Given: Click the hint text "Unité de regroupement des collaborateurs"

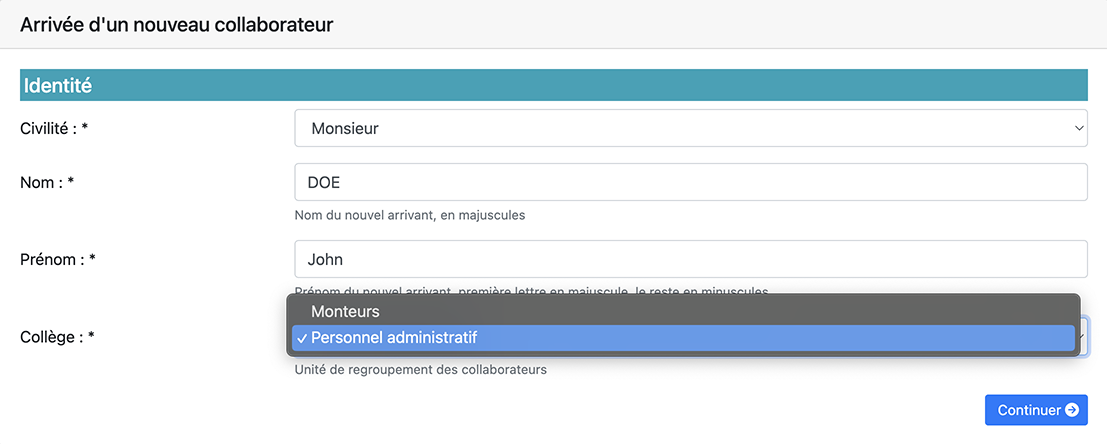Looking at the screenshot, I should pos(420,370).
